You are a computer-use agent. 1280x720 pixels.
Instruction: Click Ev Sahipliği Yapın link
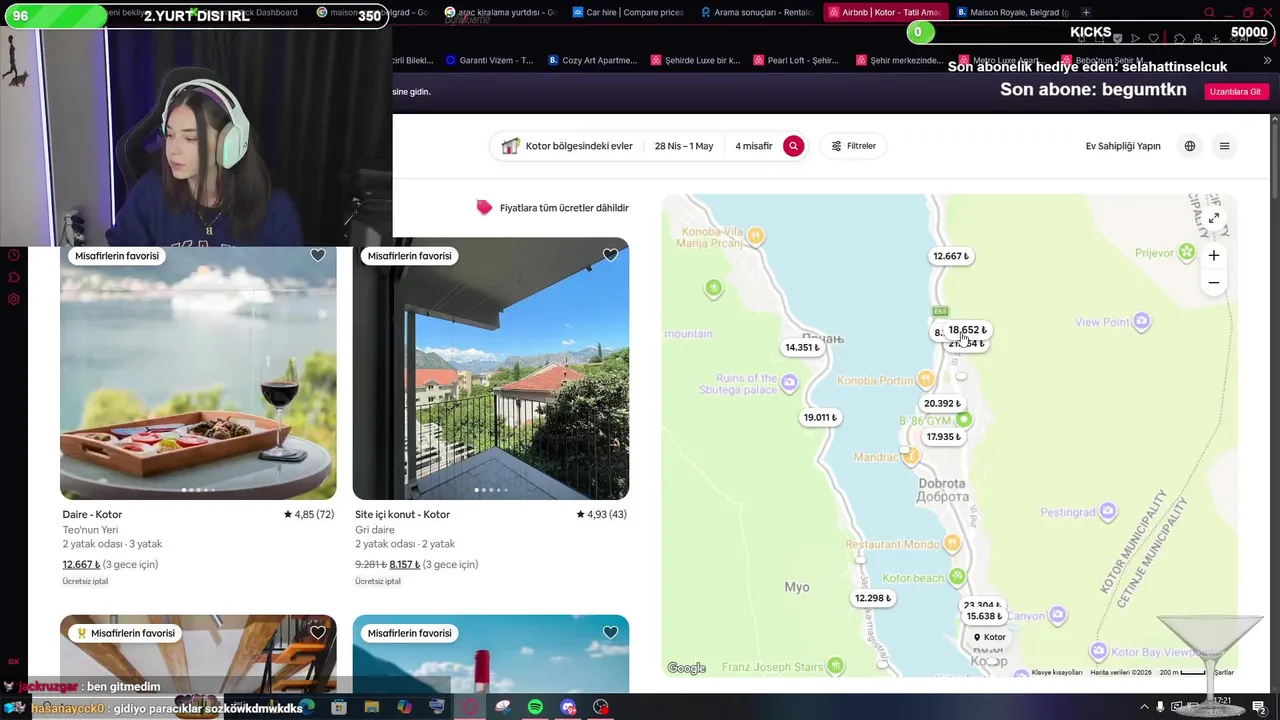pos(1123,146)
